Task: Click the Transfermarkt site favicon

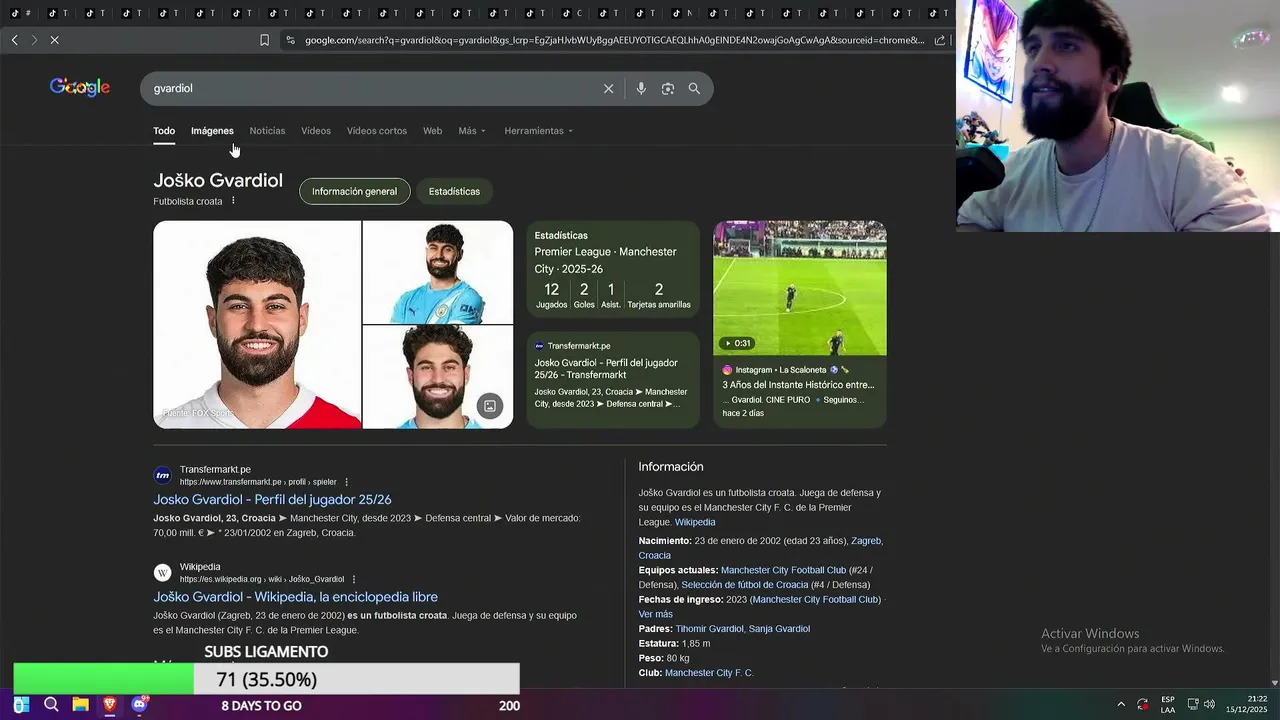Action: [x=163, y=475]
